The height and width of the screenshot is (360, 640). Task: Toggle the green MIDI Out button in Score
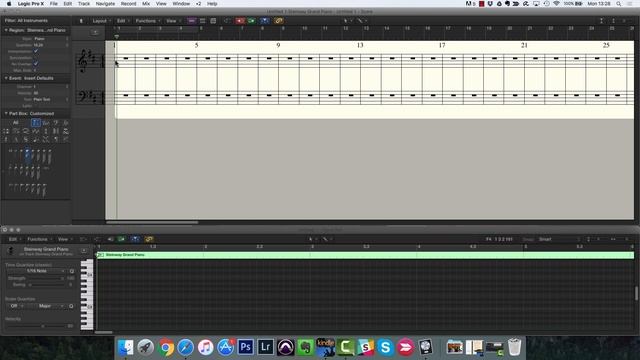tap(252, 21)
